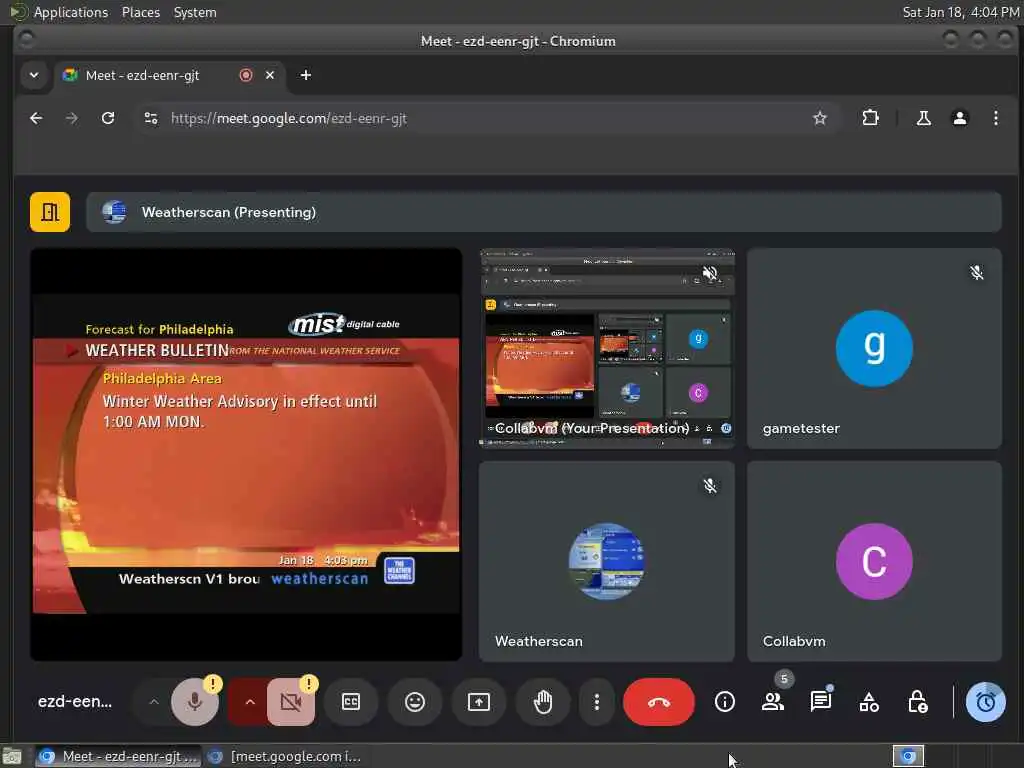
Task: Select the Collabvm participant tile
Action: (x=874, y=562)
